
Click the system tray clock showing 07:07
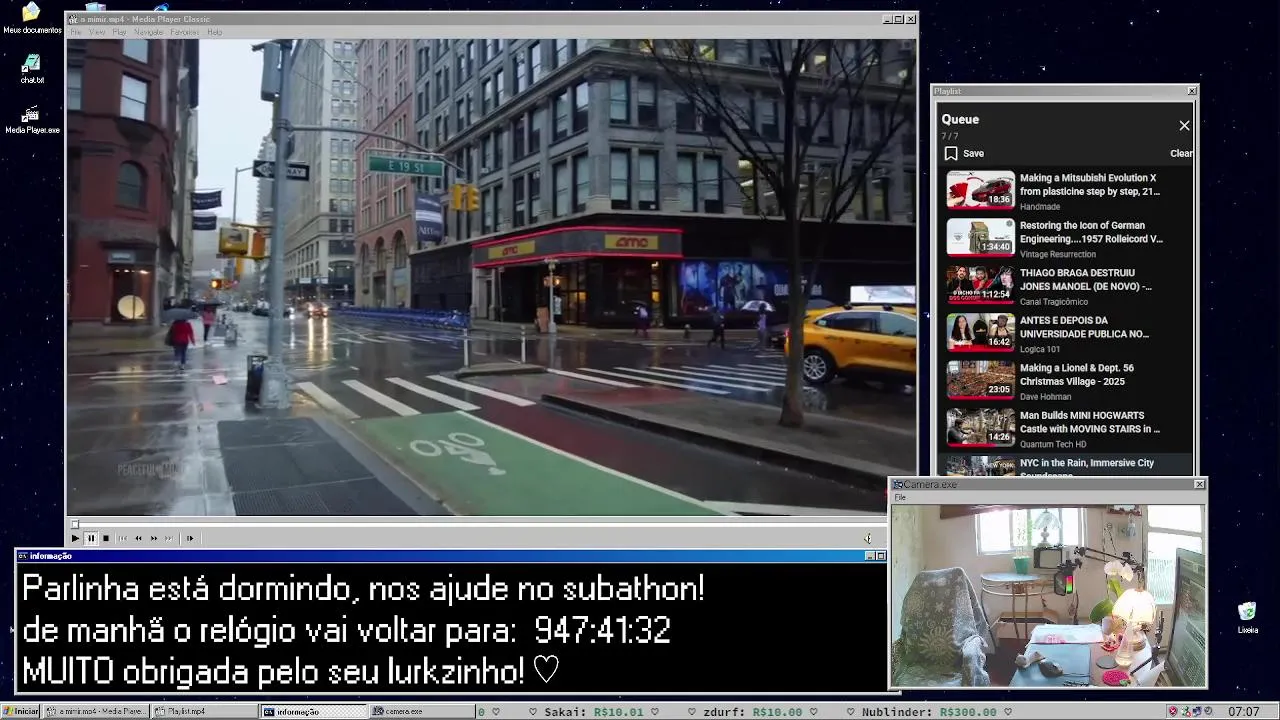click(x=1243, y=712)
